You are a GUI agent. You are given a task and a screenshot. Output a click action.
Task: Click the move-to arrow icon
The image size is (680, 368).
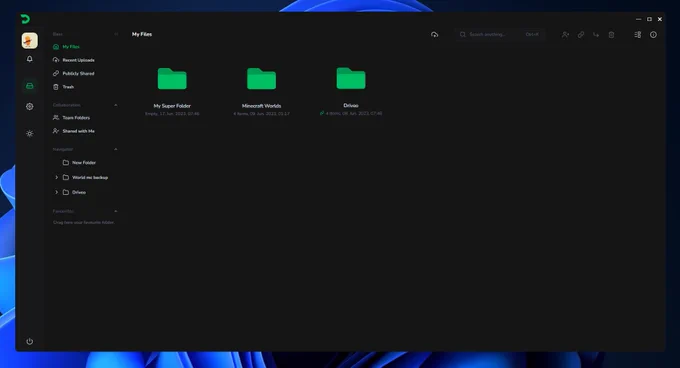tap(596, 35)
